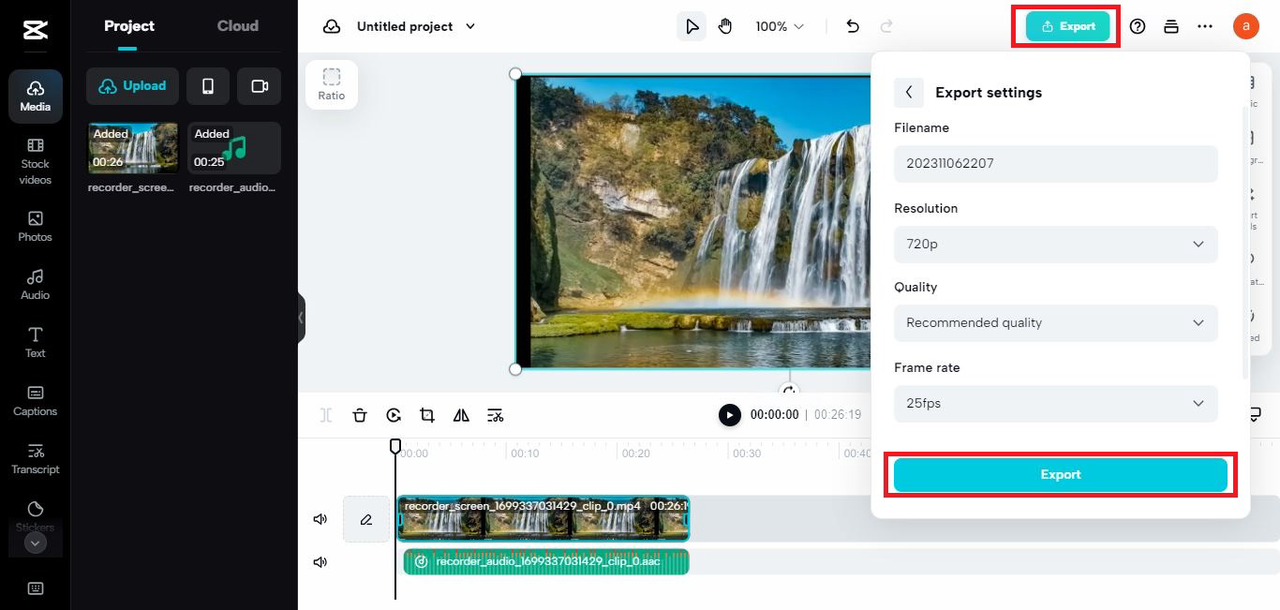Click the camera record icon button
This screenshot has height=610, width=1280.
click(259, 86)
